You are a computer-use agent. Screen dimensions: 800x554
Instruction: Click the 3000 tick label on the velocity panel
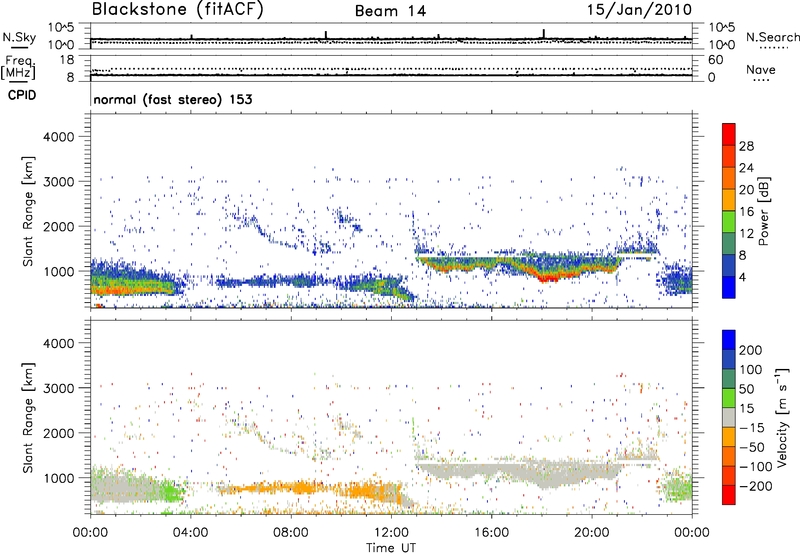click(x=58, y=388)
